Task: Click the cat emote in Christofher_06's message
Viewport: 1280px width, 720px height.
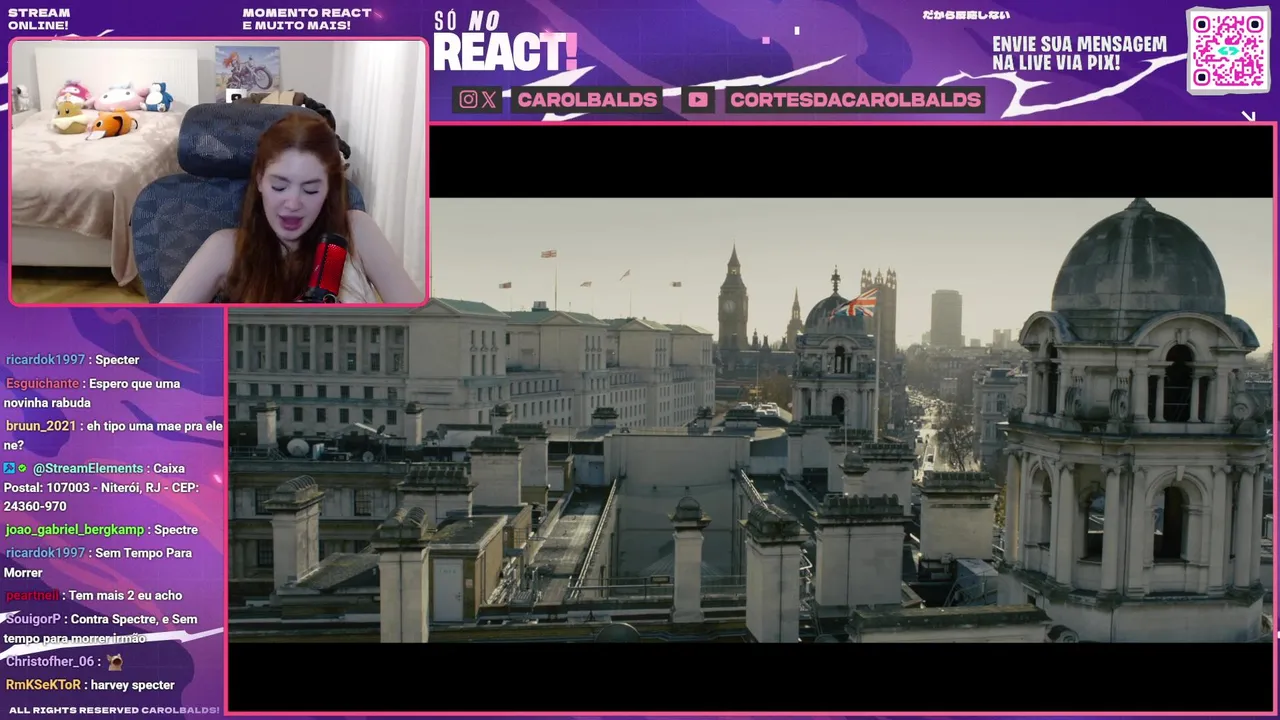Action: 115,661
